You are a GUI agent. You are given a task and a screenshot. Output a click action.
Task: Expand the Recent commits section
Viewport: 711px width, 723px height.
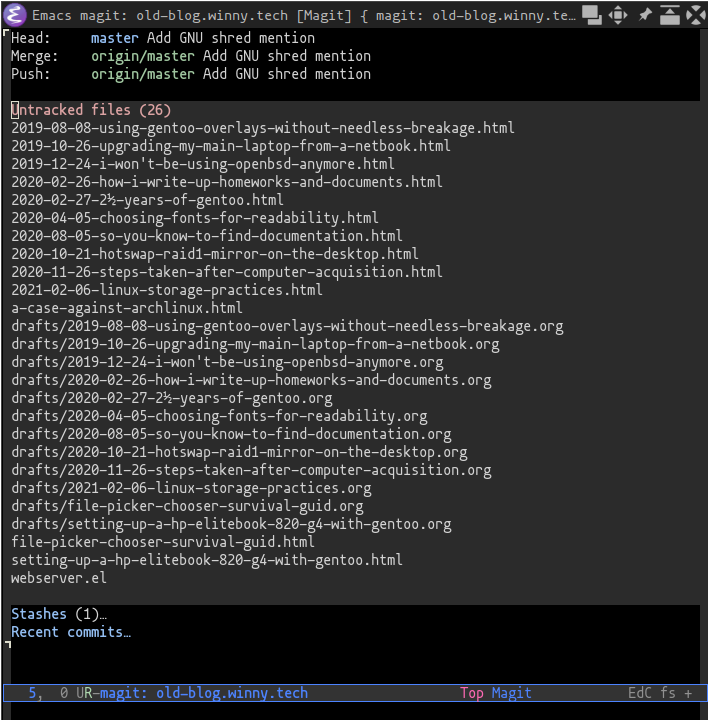[x=71, y=632]
